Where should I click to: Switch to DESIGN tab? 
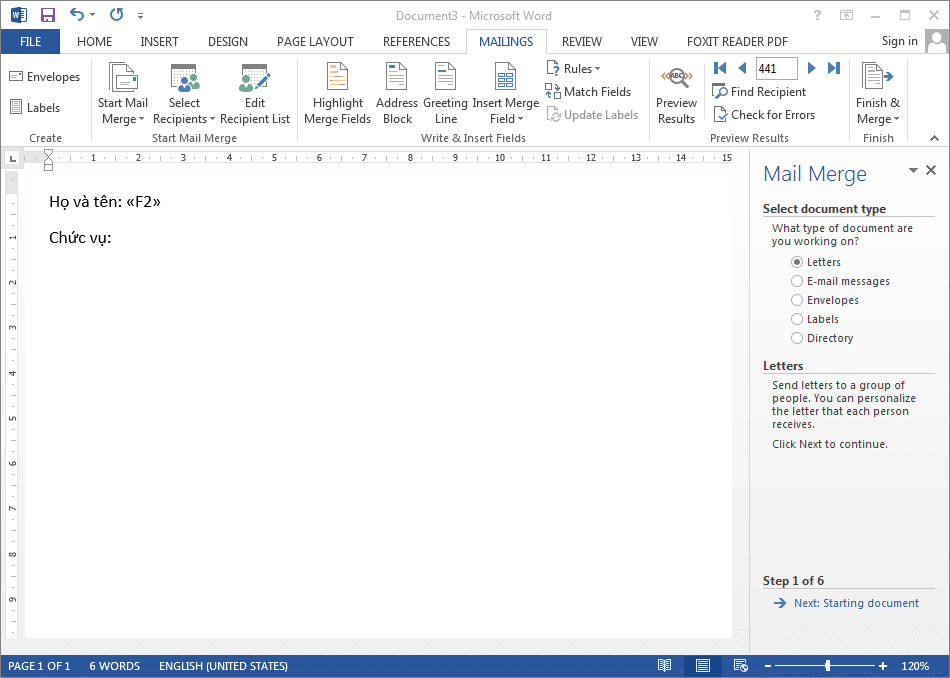[x=228, y=42]
